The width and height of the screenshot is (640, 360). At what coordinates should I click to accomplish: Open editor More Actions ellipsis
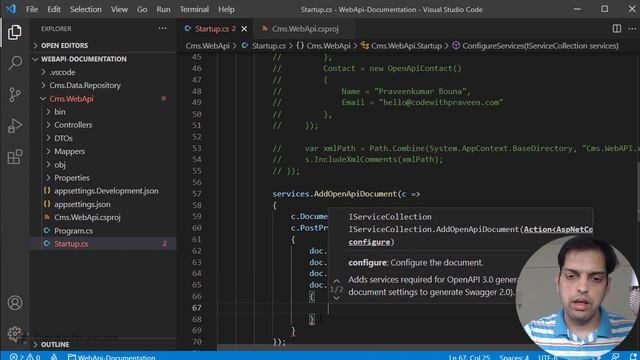pyautogui.click(x=632, y=29)
